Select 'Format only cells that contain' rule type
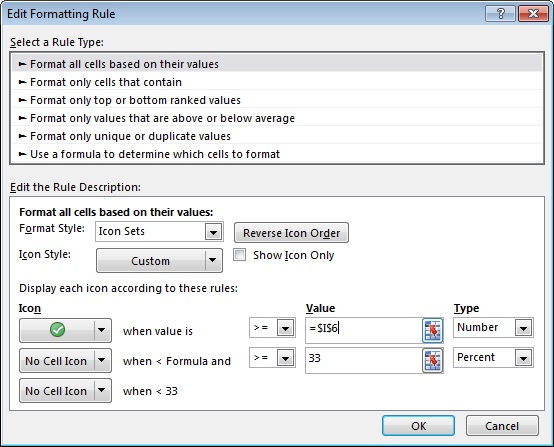The width and height of the screenshot is (554, 447). coord(277,82)
